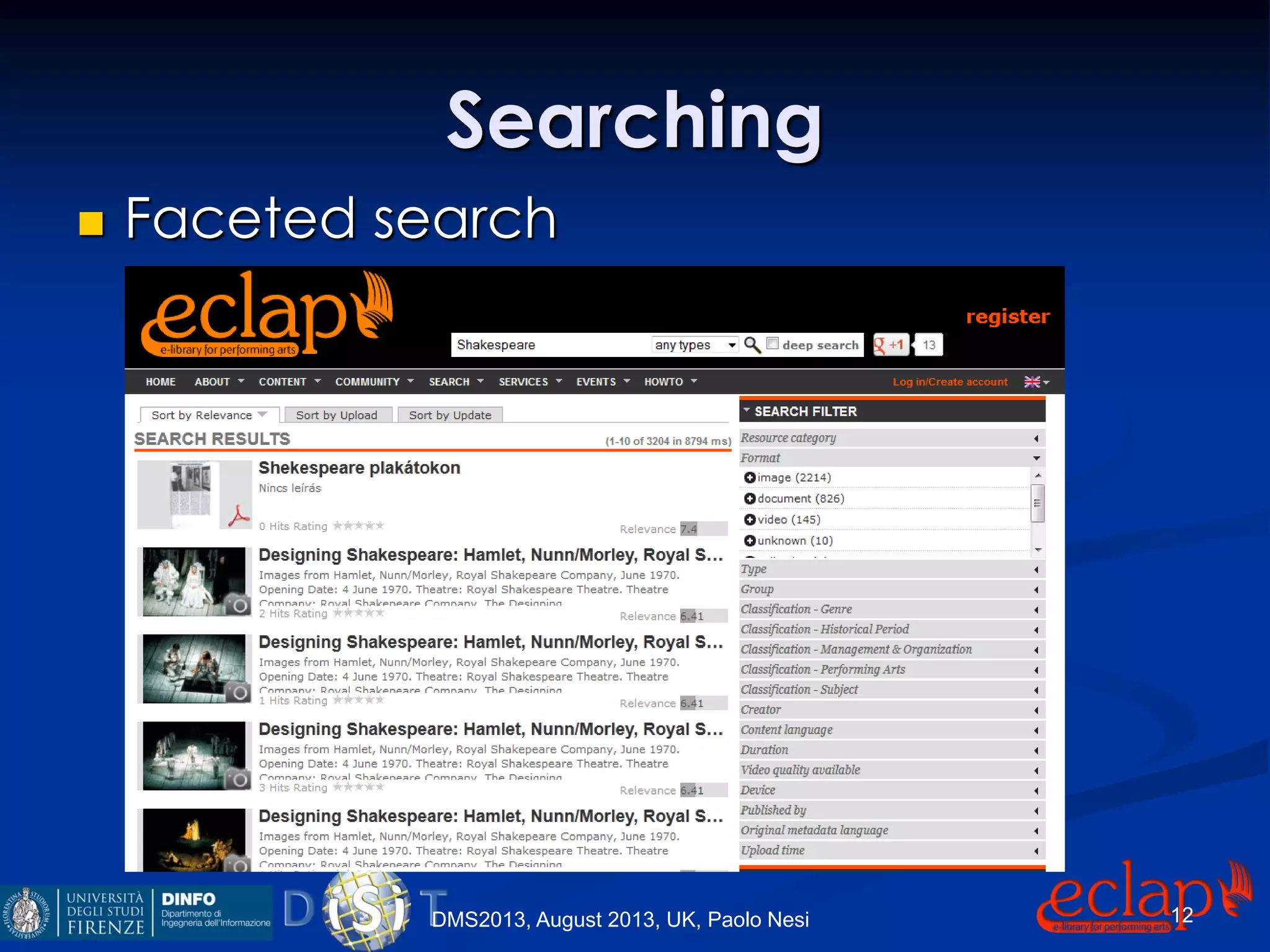The width and height of the screenshot is (1270, 952).
Task: Go to the HOME menu
Action: (x=161, y=382)
